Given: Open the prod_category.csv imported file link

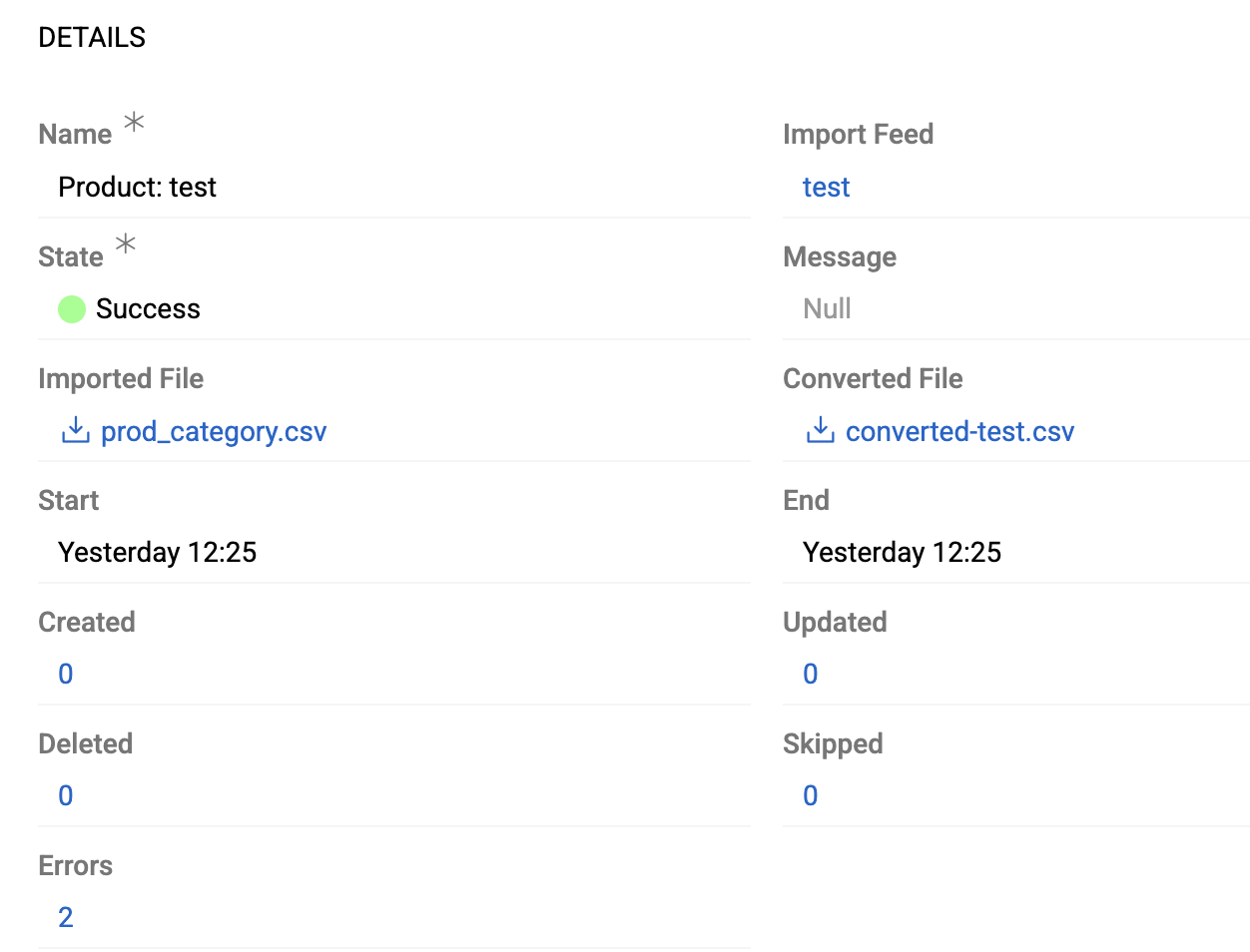Looking at the screenshot, I should (214, 431).
